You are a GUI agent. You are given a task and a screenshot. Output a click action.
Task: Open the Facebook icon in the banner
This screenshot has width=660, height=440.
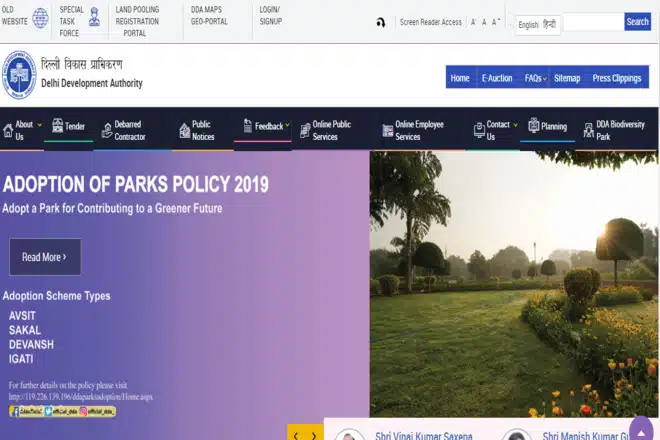[14, 411]
